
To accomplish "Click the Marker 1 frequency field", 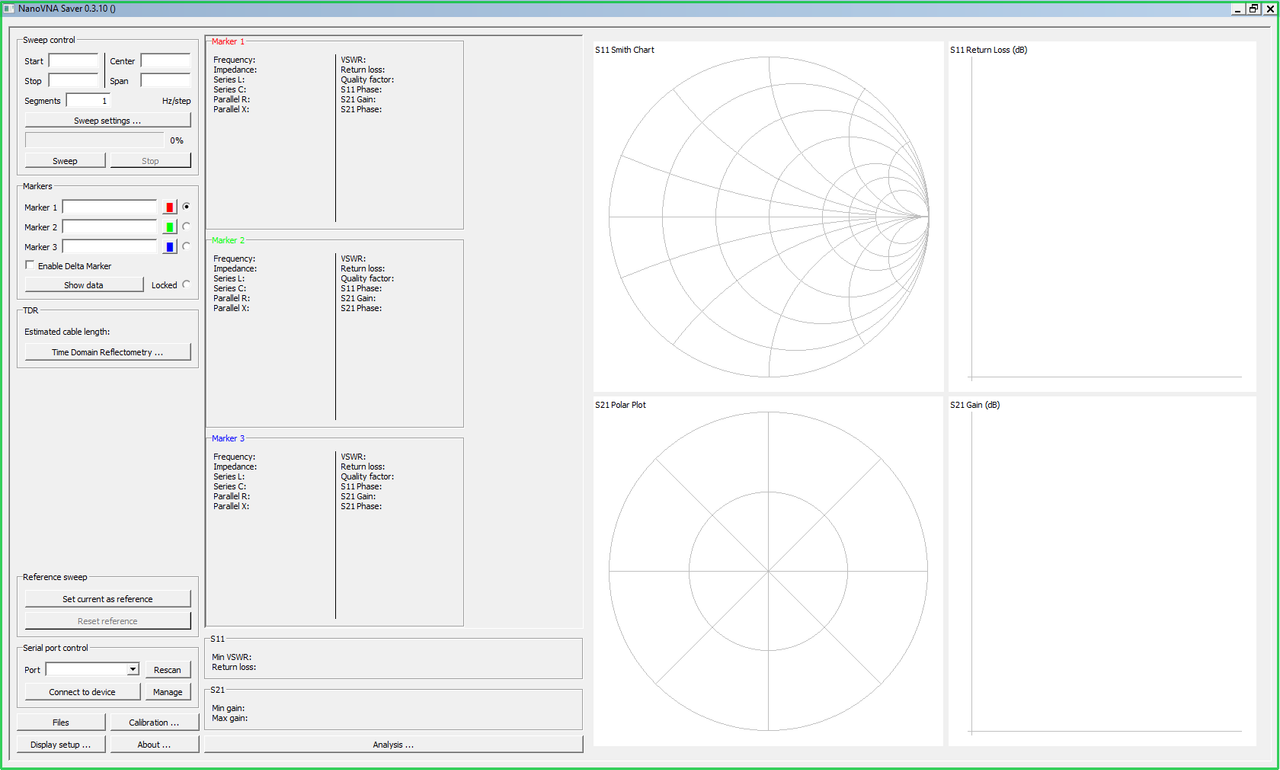I will click(x=110, y=207).
